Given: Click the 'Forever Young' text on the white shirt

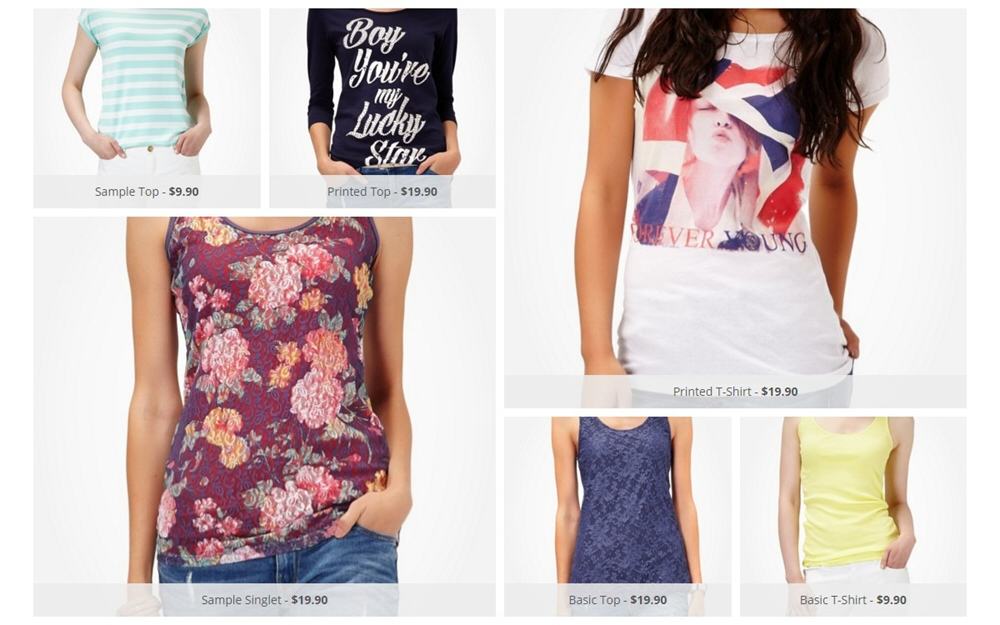Looking at the screenshot, I should click(x=719, y=239).
